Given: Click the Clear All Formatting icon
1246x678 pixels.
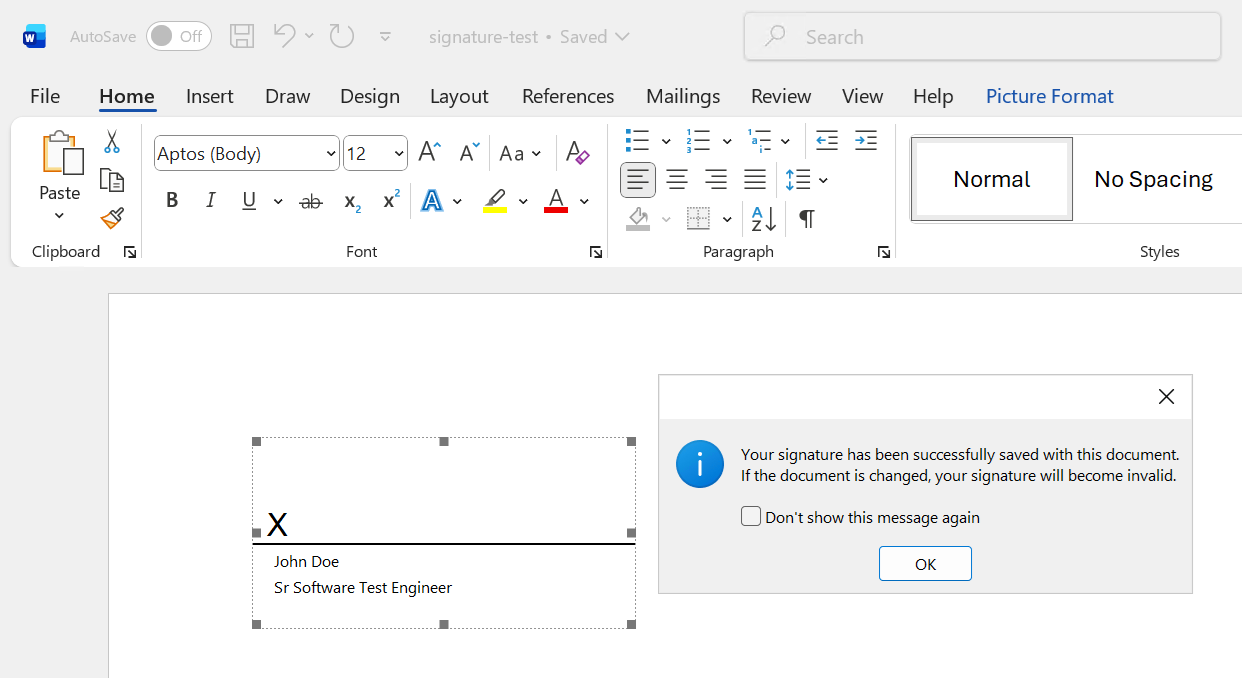Looking at the screenshot, I should click(577, 153).
